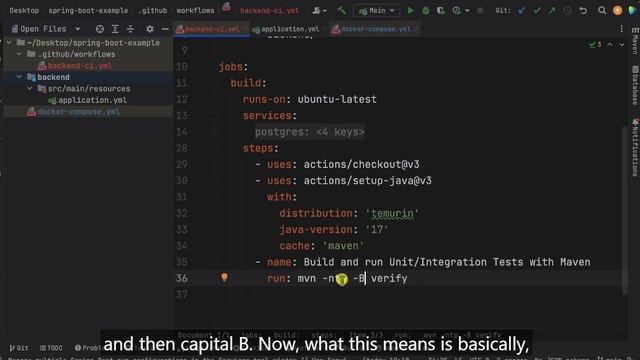This screenshot has height=360, width=640.
Task: Click on 'temurin' distribution value
Action: tap(392, 213)
